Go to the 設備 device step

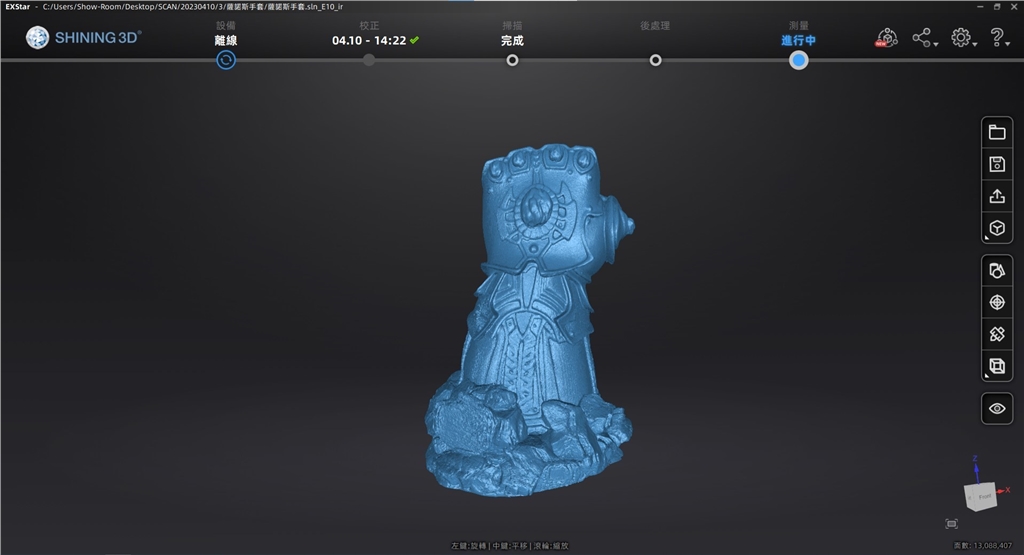(226, 60)
